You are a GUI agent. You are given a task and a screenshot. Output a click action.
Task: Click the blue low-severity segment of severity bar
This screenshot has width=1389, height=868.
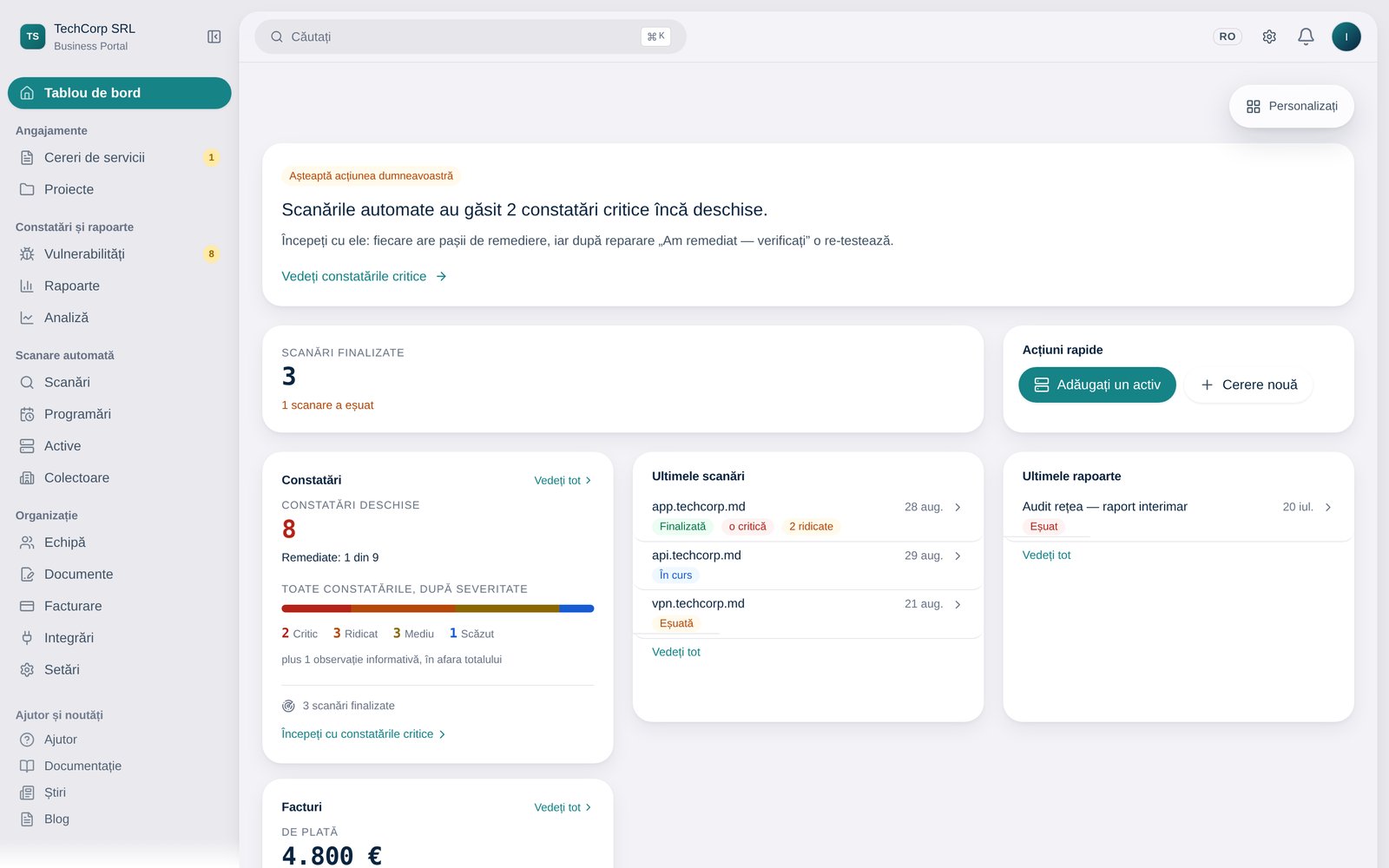tap(576, 608)
